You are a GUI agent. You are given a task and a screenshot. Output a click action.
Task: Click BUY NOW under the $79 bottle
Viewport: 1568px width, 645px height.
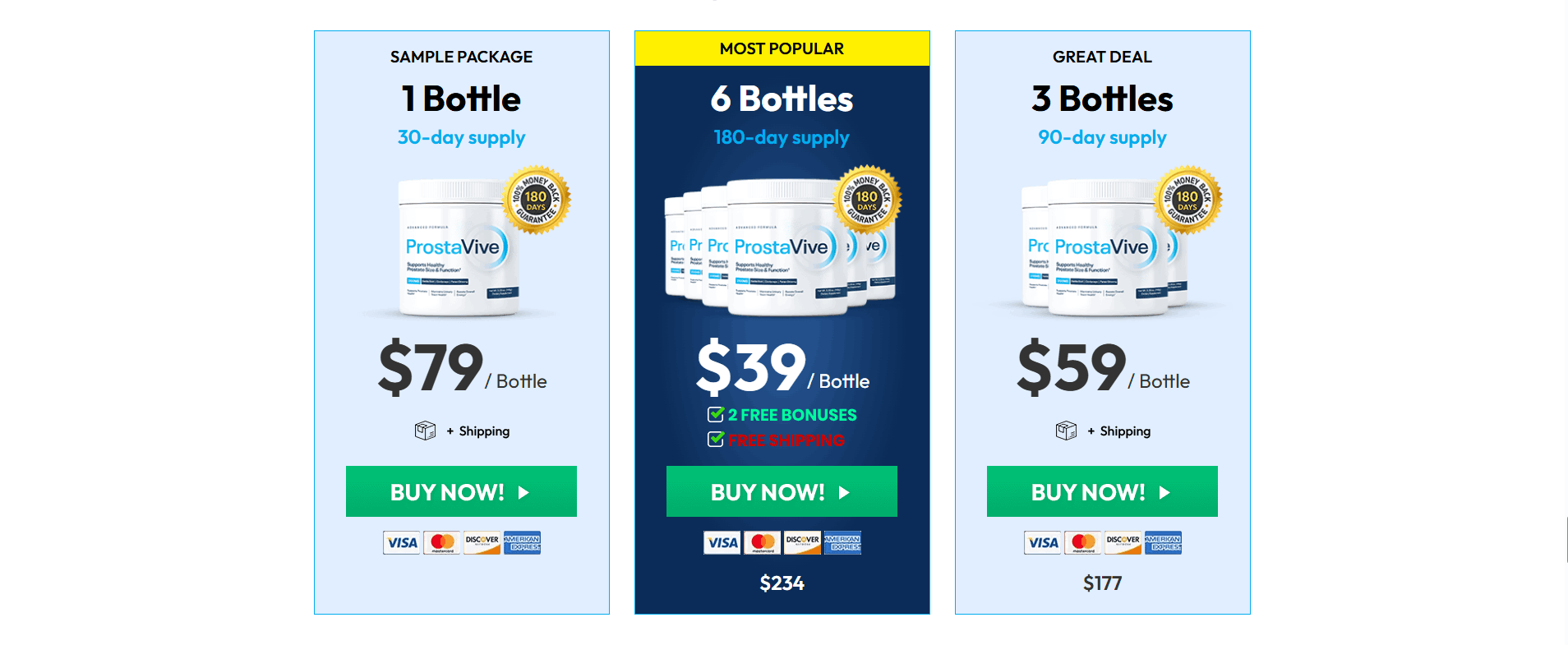pos(461,491)
